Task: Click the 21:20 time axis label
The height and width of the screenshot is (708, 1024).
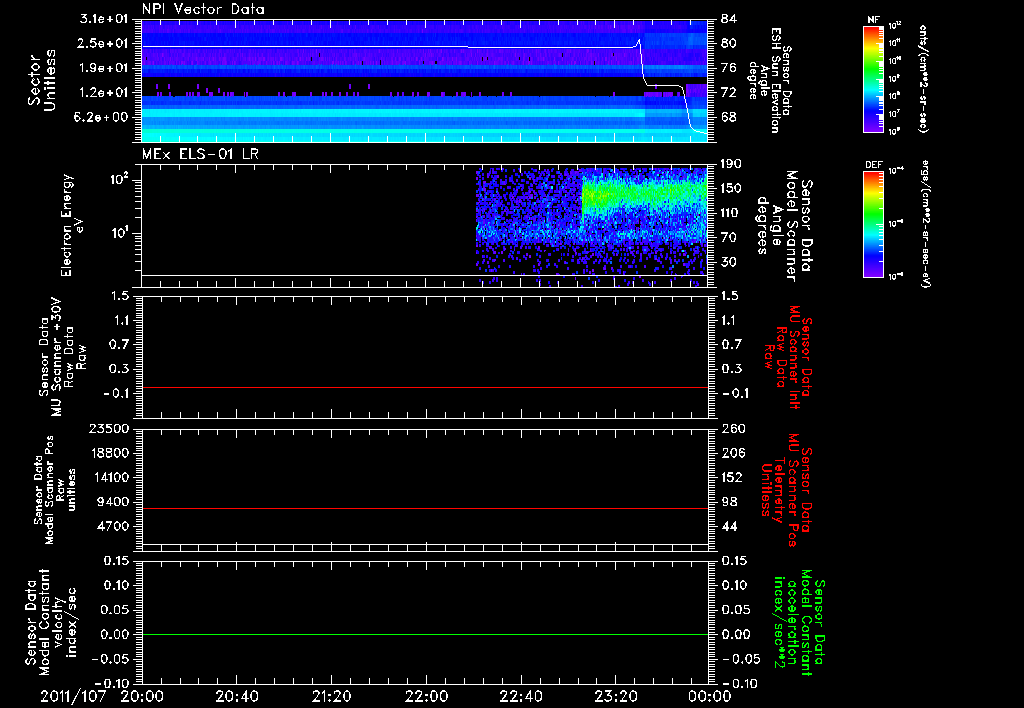Action: pyautogui.click(x=331, y=696)
